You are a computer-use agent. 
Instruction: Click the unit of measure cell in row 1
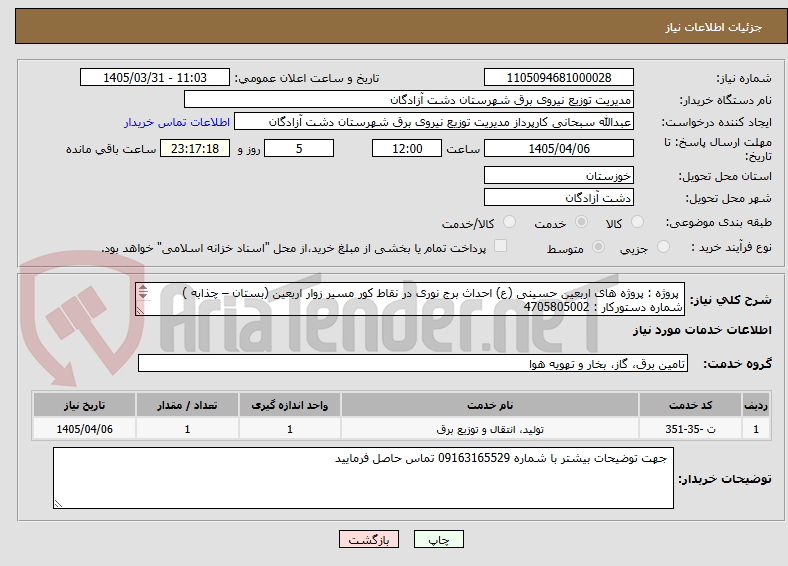click(290, 429)
